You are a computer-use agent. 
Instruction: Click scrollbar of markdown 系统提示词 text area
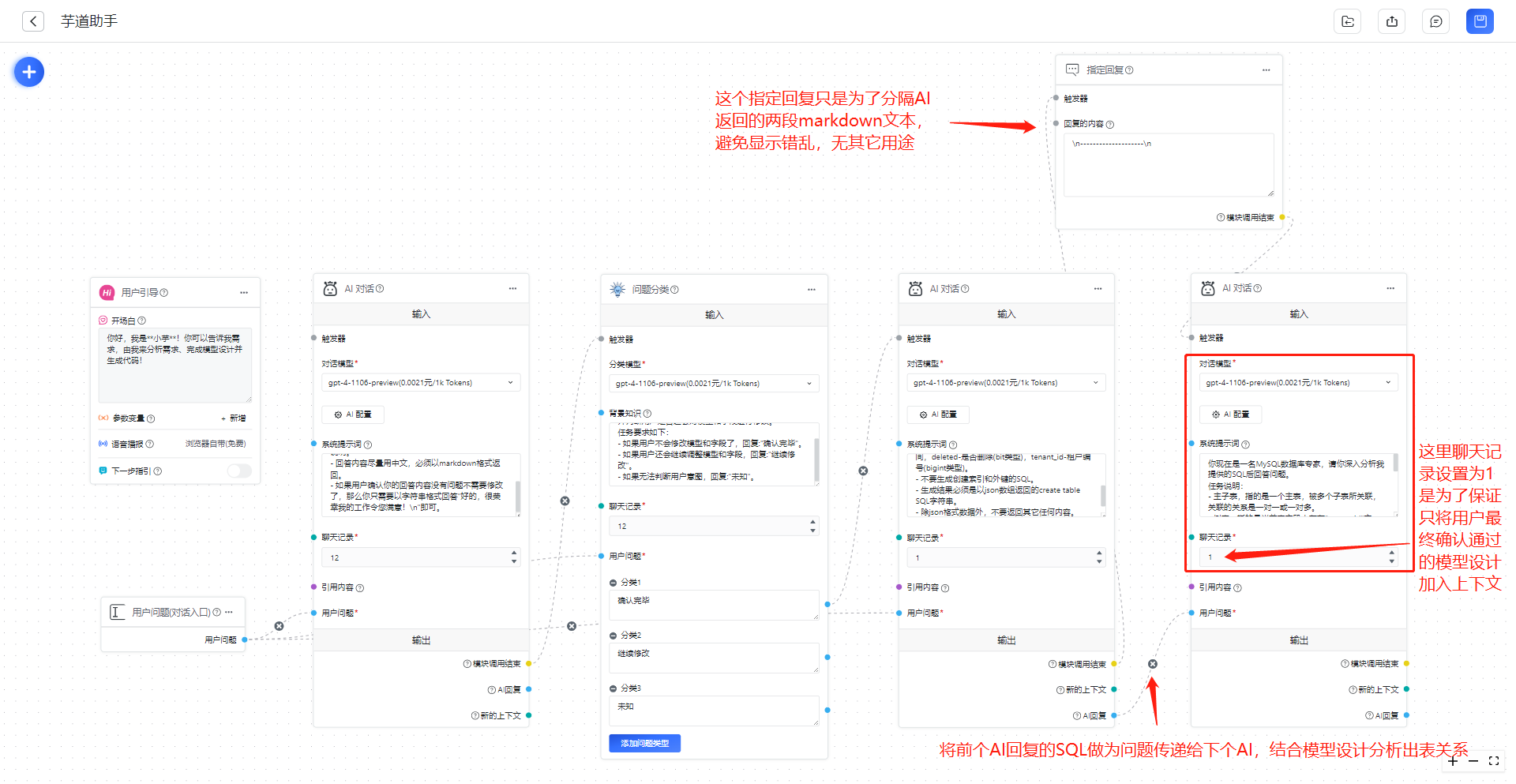pos(518,497)
